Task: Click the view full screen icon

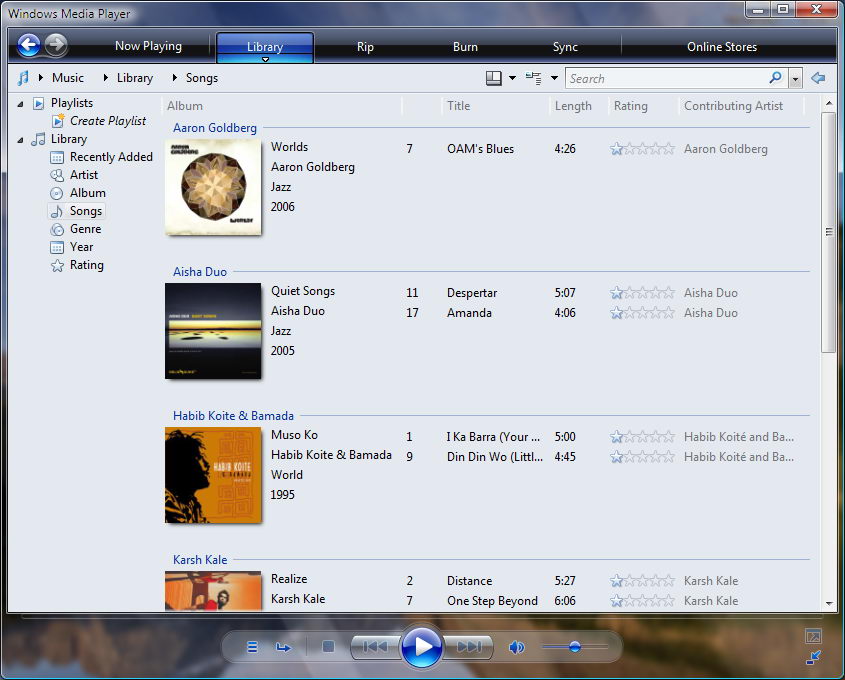Action: [x=813, y=636]
